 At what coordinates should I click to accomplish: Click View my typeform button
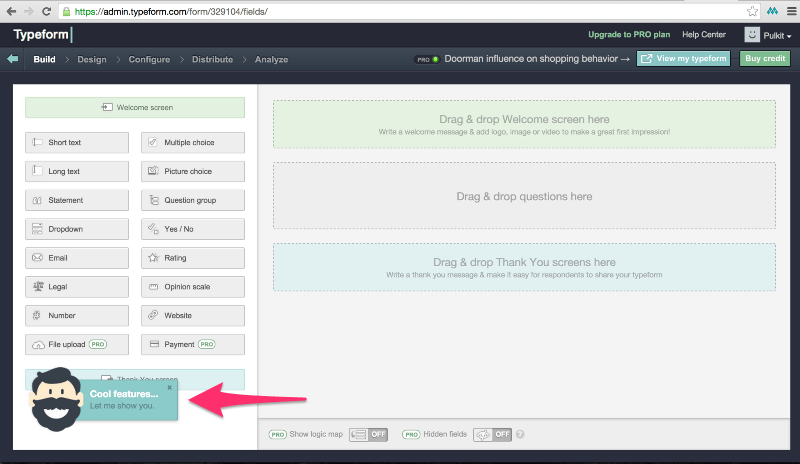(683, 59)
